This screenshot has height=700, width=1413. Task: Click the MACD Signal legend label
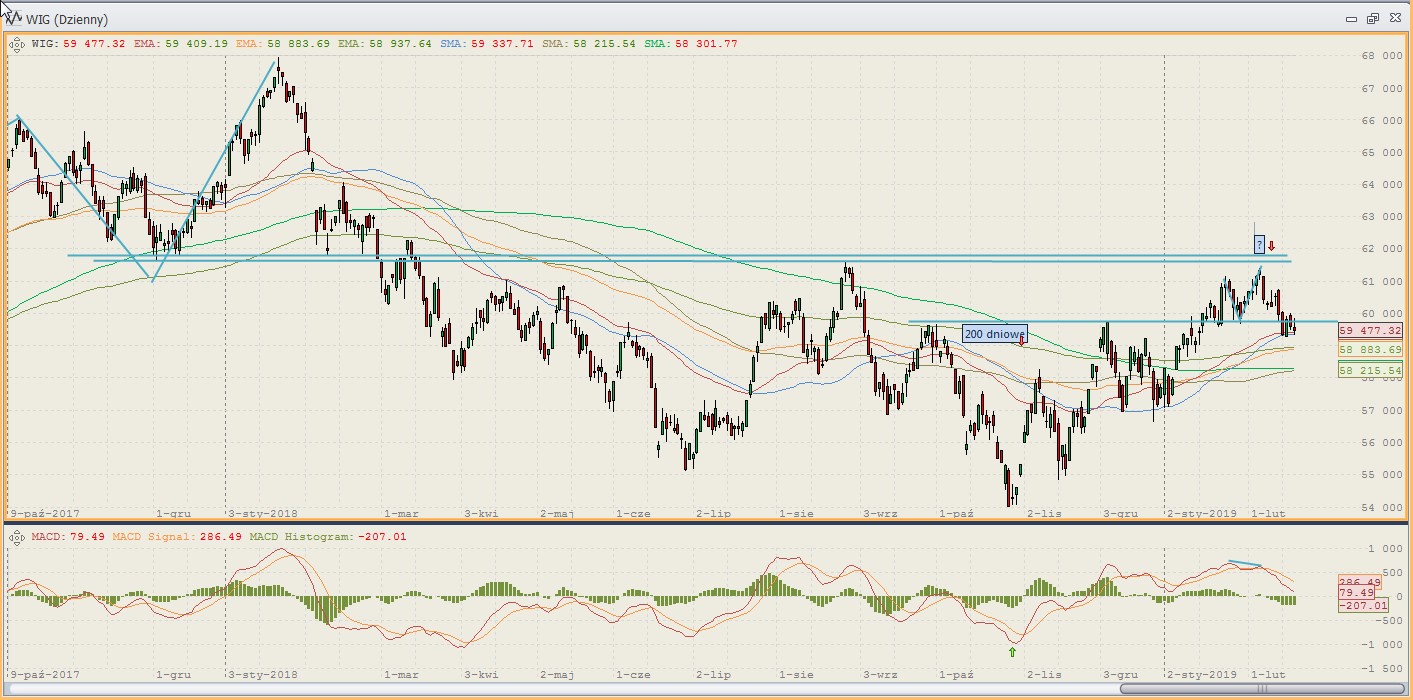(148, 538)
